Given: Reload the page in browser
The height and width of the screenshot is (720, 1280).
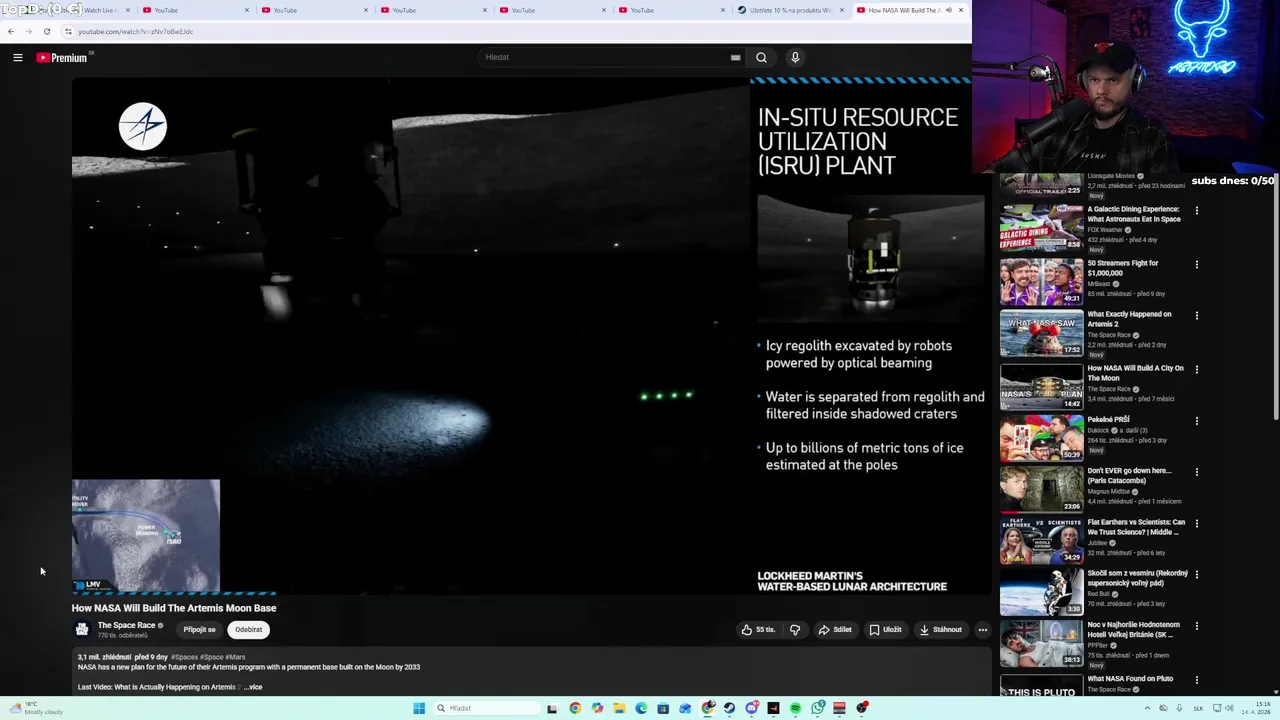Looking at the screenshot, I should (x=46, y=31).
